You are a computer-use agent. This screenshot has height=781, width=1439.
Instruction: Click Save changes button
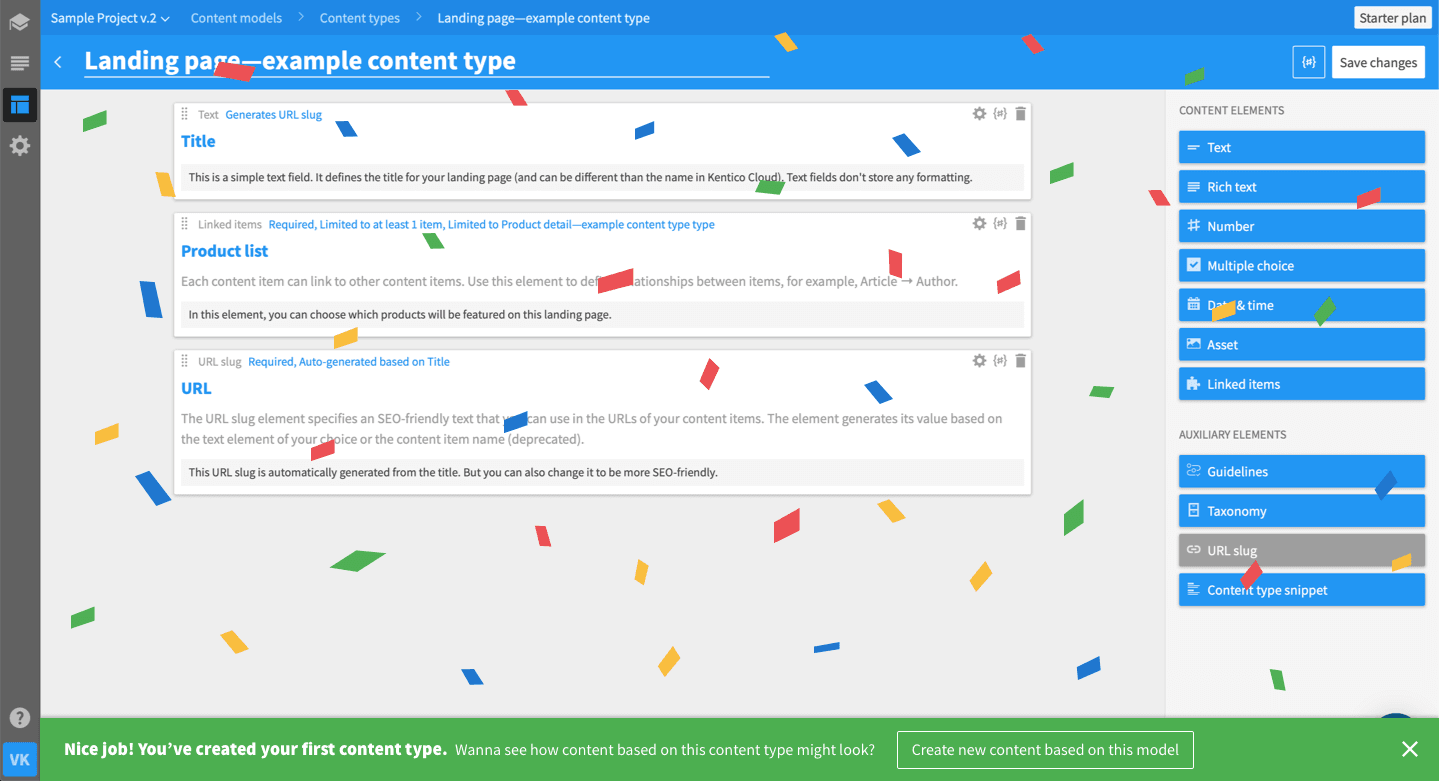pyautogui.click(x=1378, y=62)
